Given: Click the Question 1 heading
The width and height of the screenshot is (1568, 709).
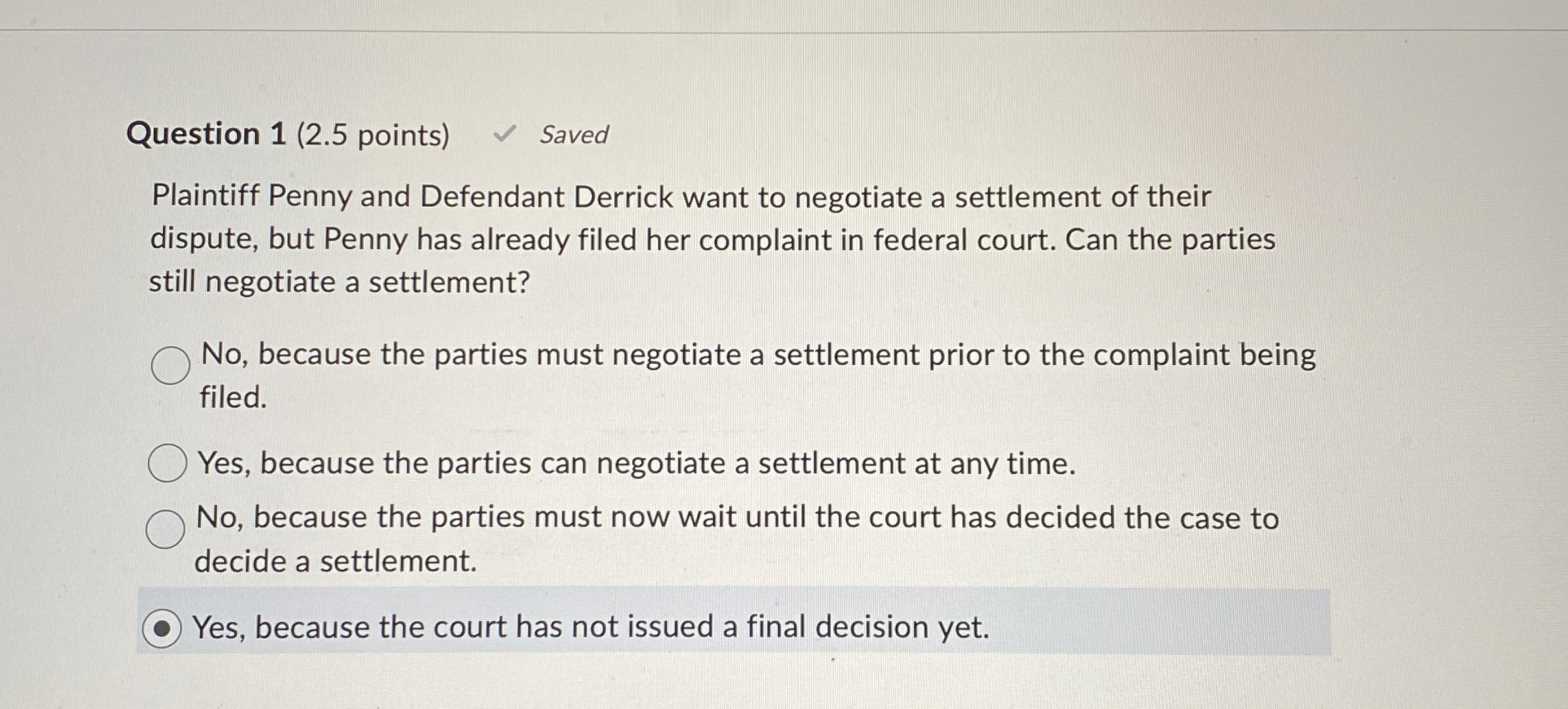Looking at the screenshot, I should pyautogui.click(x=207, y=135).
